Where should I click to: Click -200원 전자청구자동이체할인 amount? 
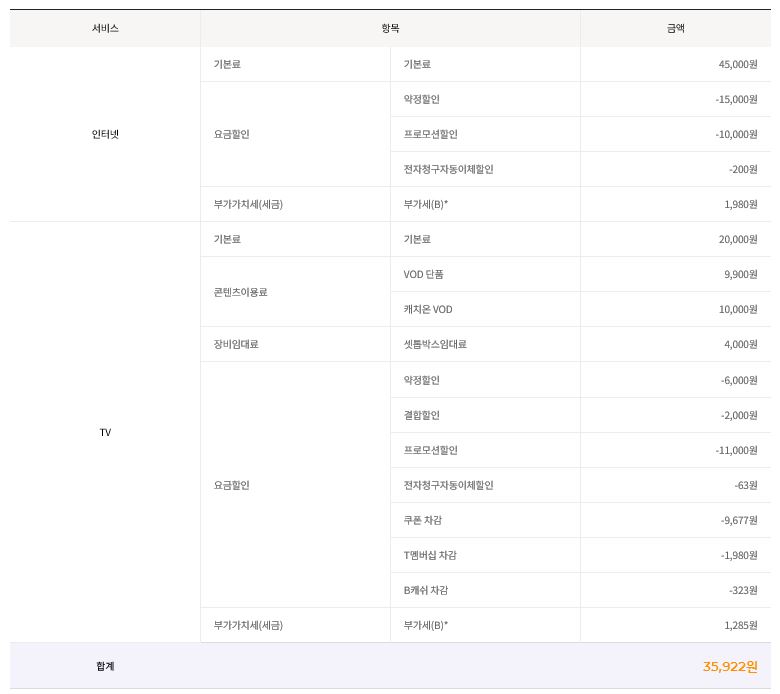pos(743,170)
